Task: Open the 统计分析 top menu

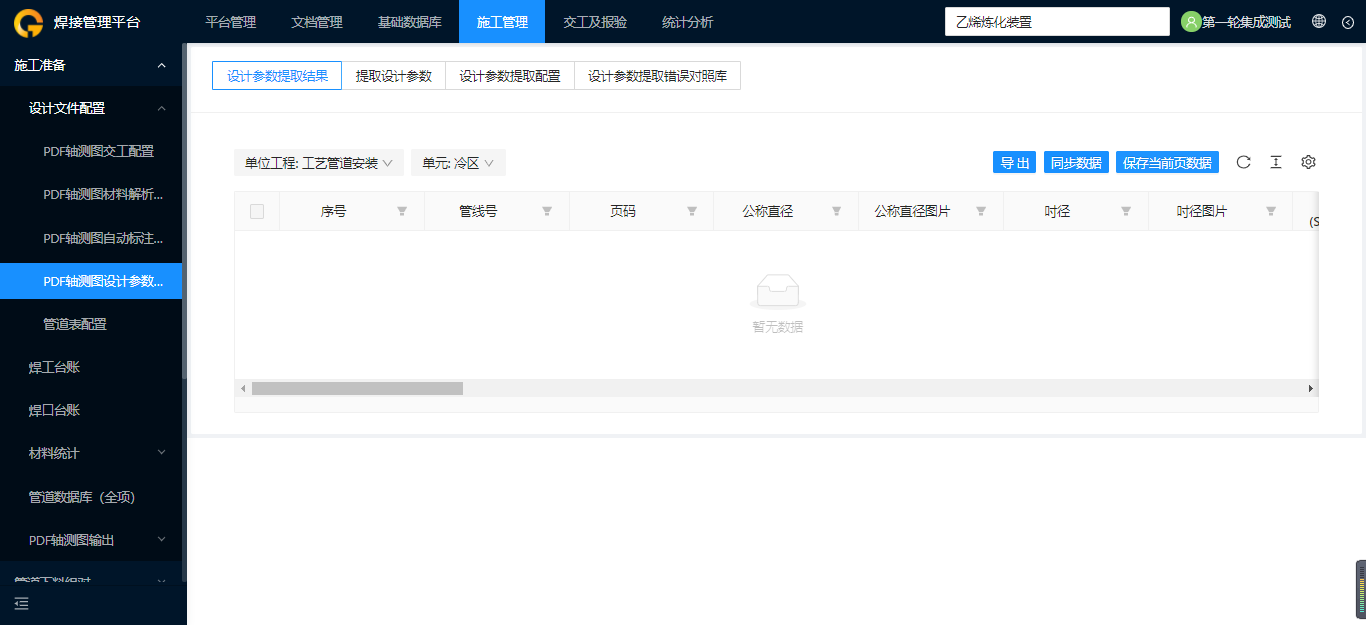Action: tap(688, 22)
